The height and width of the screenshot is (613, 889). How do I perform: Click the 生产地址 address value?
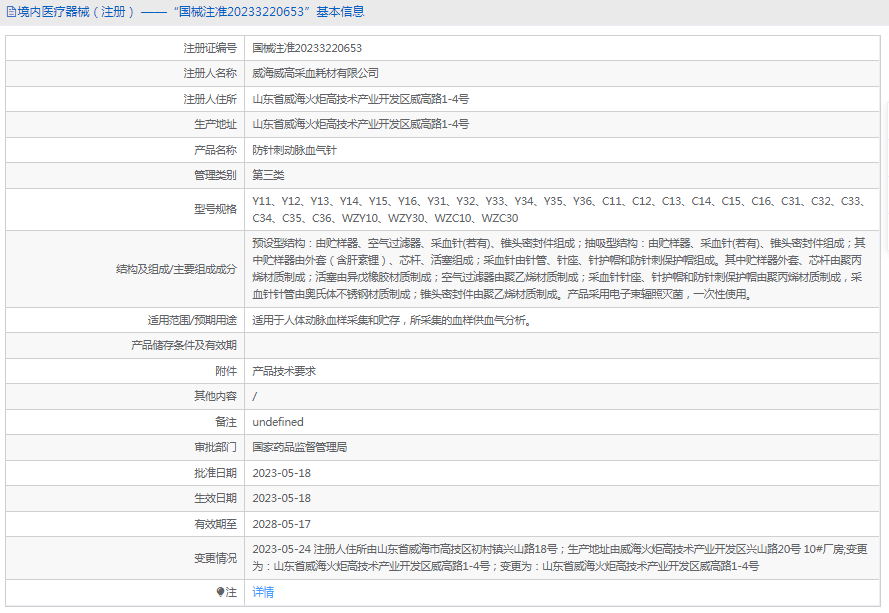pos(361,124)
